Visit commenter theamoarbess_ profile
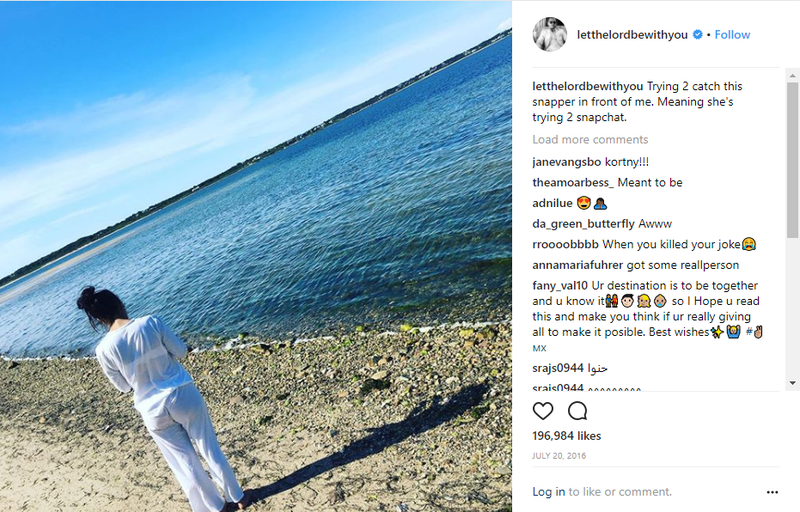Image resolution: width=800 pixels, height=512 pixels. click(x=573, y=183)
